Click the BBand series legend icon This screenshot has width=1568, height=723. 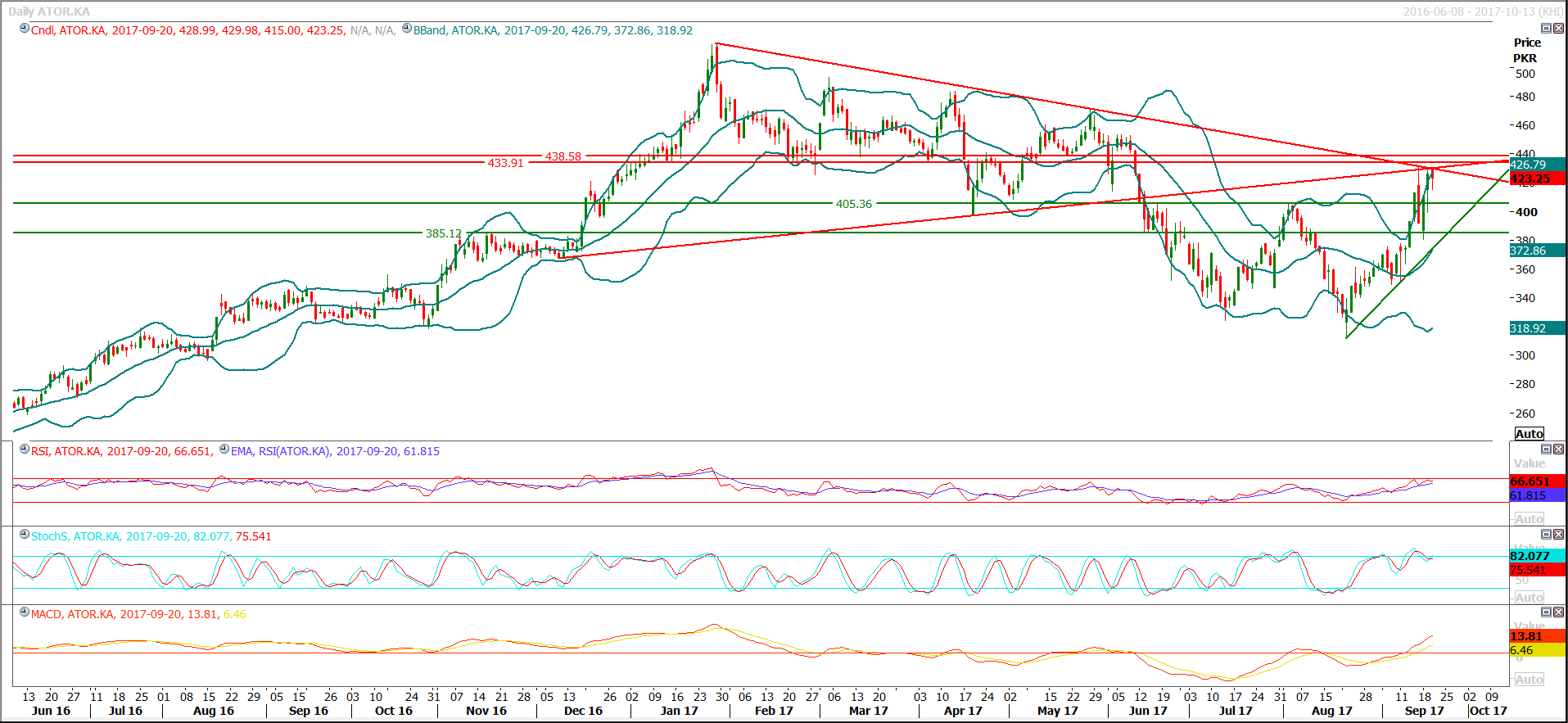(x=407, y=29)
